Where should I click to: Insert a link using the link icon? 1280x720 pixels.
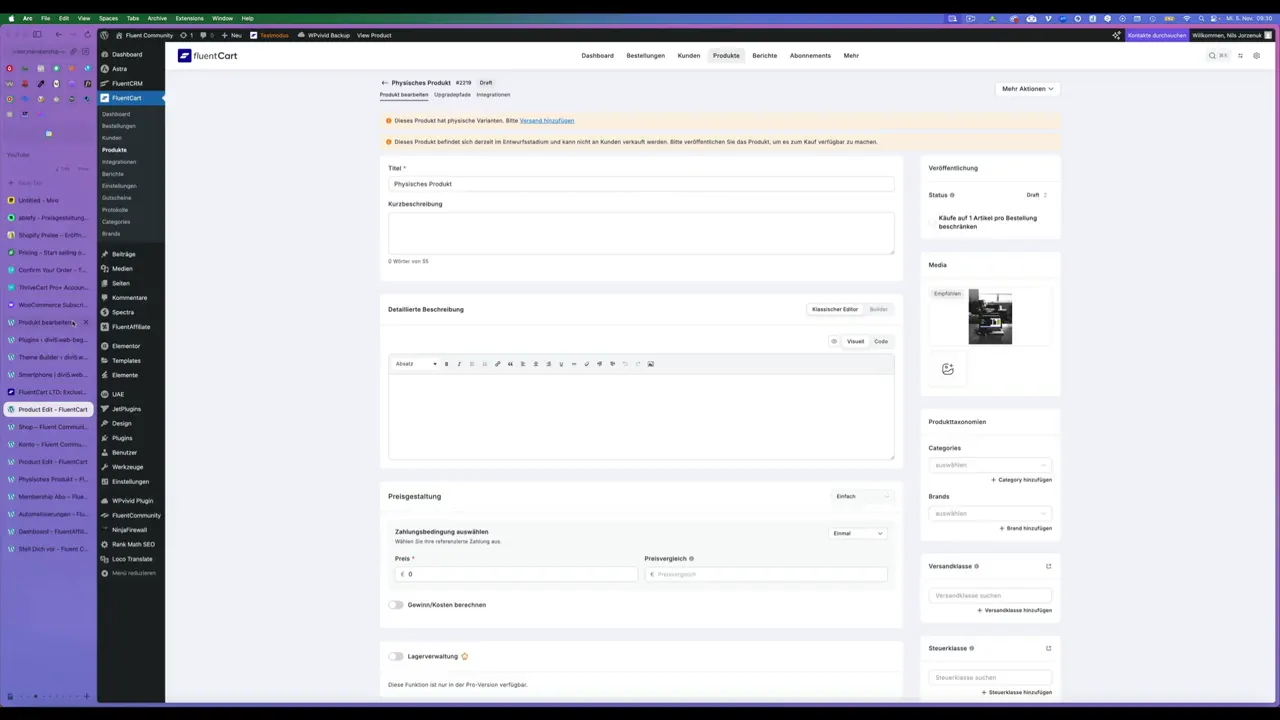point(498,363)
